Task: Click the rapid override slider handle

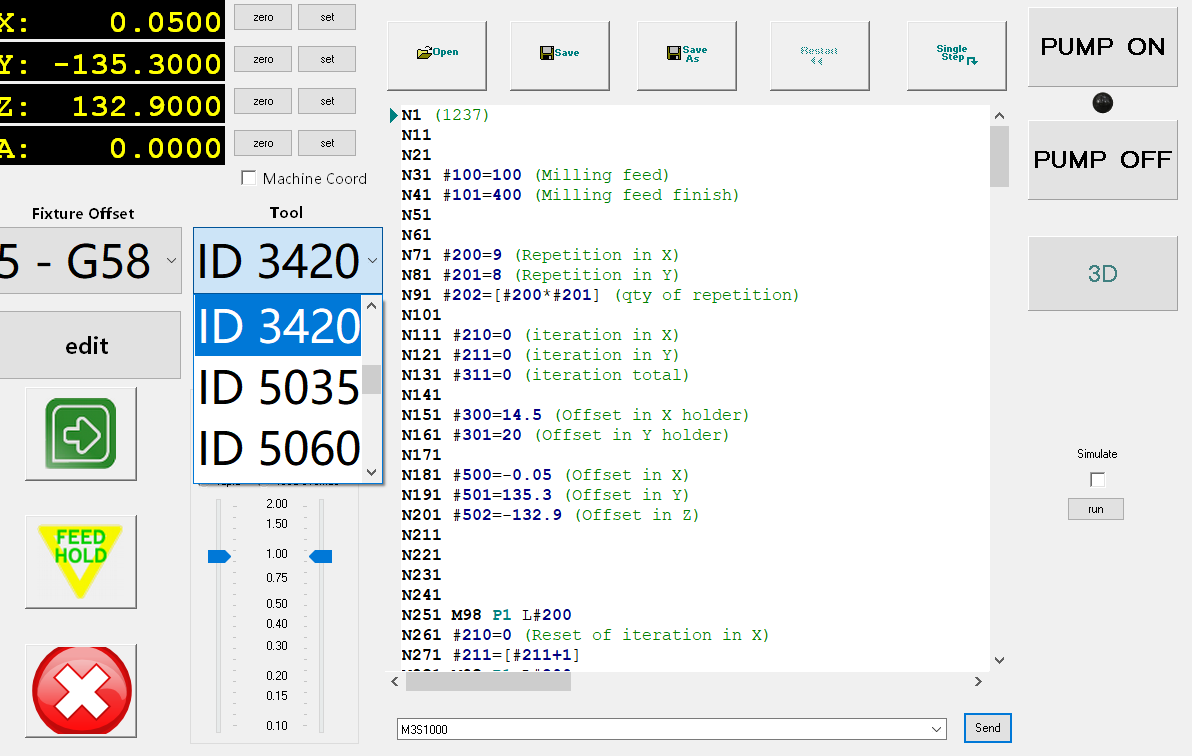Action: [x=219, y=556]
